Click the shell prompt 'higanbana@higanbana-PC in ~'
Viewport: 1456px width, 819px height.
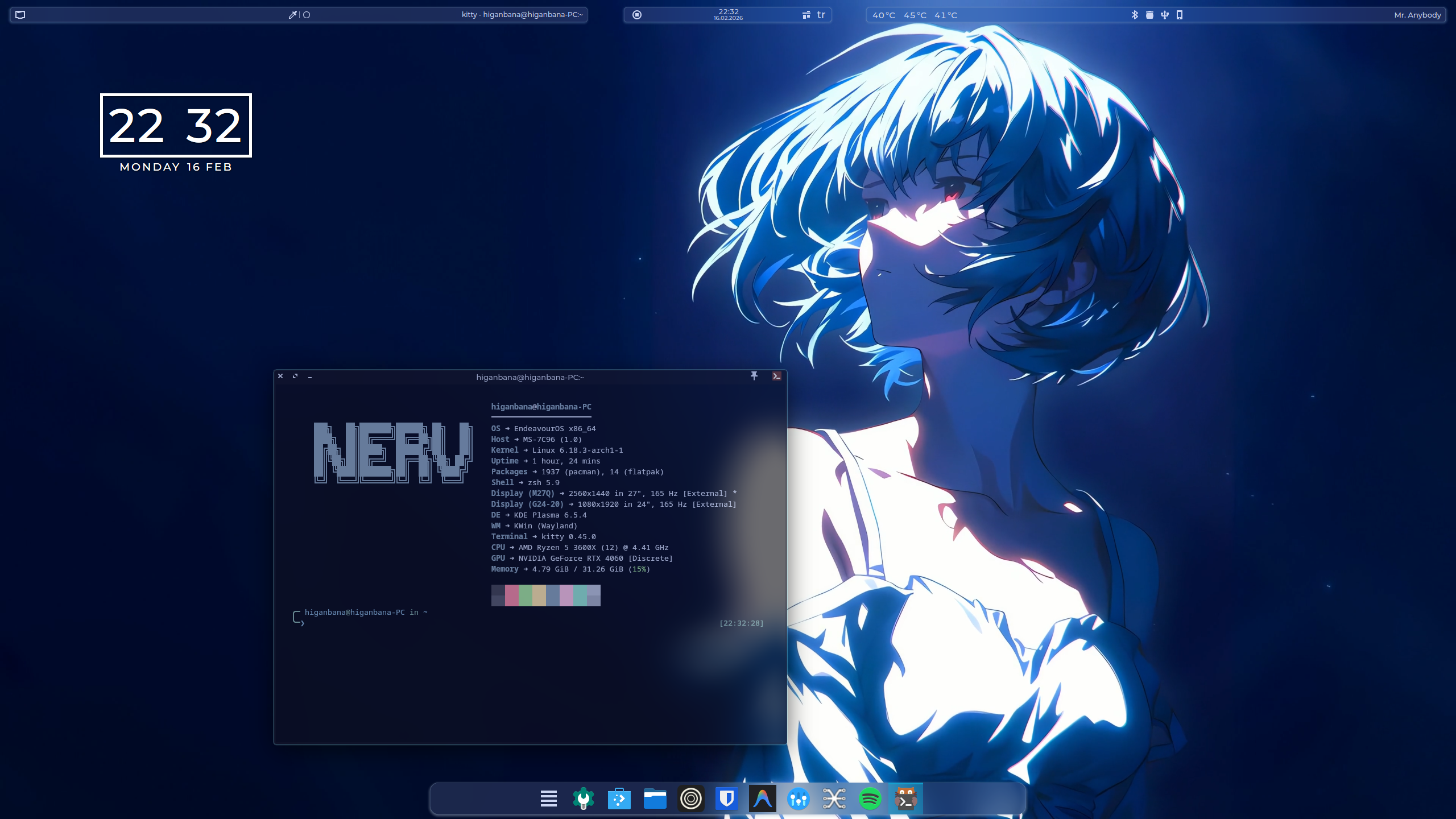coord(366,612)
